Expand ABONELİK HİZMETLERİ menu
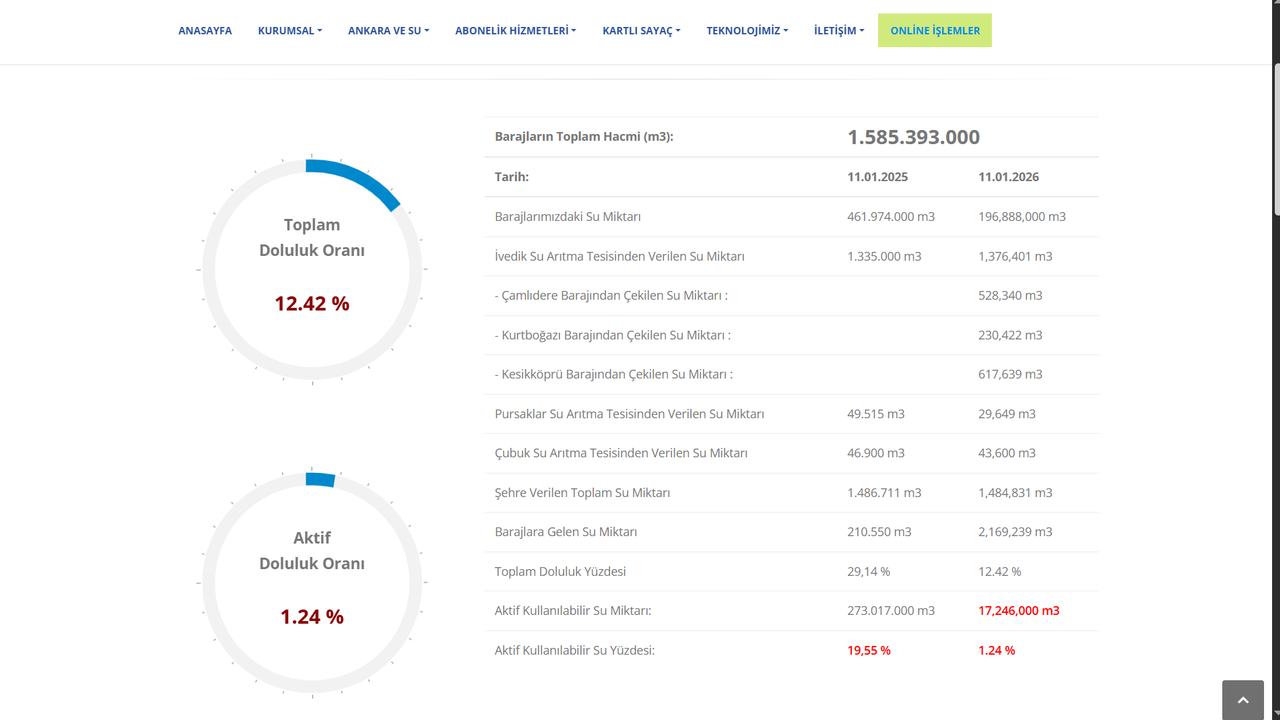The width and height of the screenshot is (1280, 720). (x=515, y=31)
